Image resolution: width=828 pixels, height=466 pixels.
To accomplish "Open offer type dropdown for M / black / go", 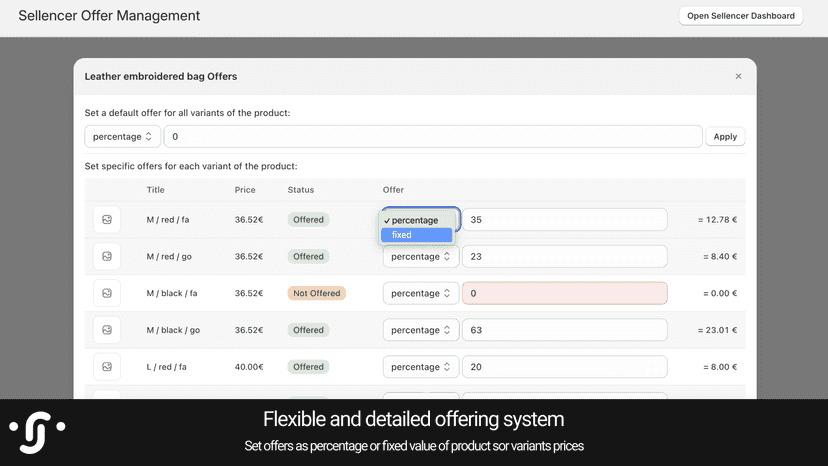I will click(421, 330).
